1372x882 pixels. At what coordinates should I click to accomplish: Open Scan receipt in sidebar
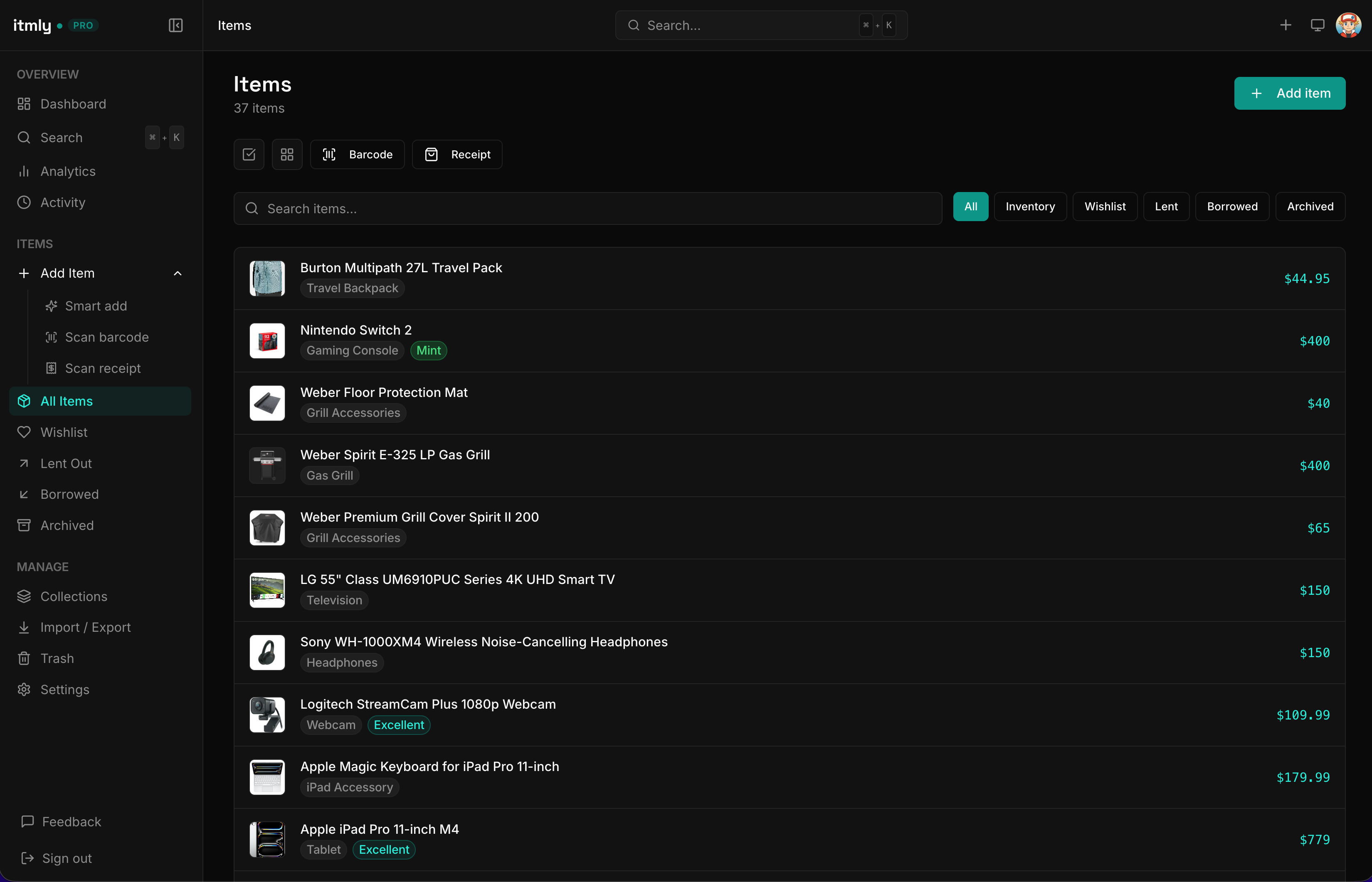(x=103, y=368)
